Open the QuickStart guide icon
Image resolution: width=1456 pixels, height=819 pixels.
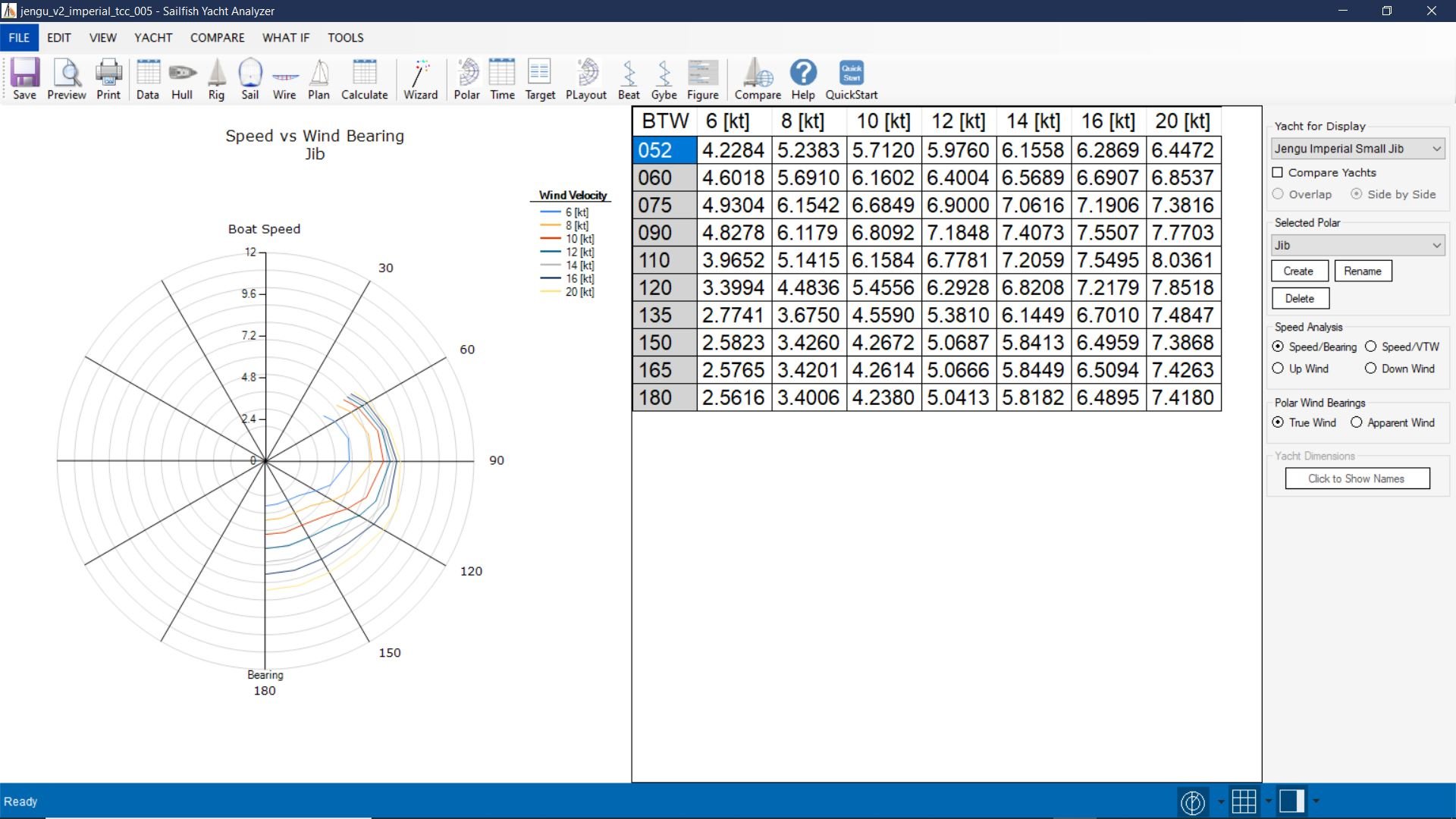click(851, 79)
